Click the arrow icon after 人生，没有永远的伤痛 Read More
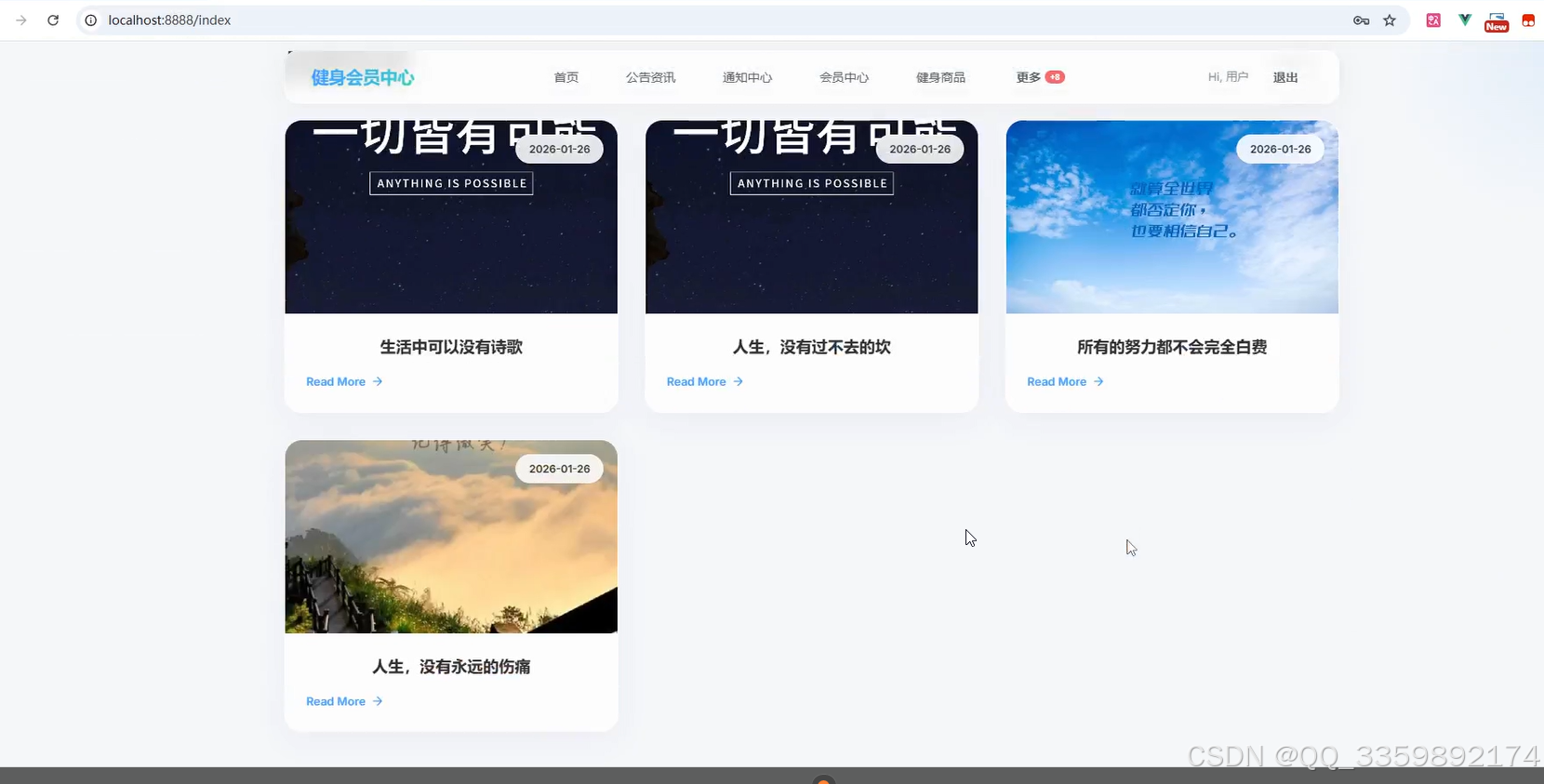The image size is (1544, 784). [x=378, y=701]
